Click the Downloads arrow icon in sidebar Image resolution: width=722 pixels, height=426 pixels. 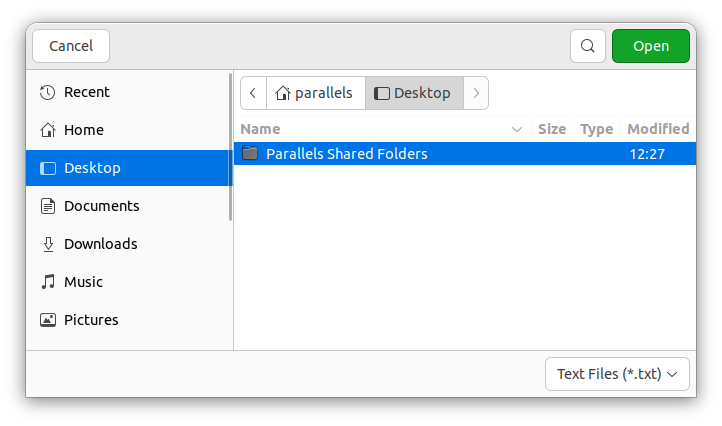[47, 244]
